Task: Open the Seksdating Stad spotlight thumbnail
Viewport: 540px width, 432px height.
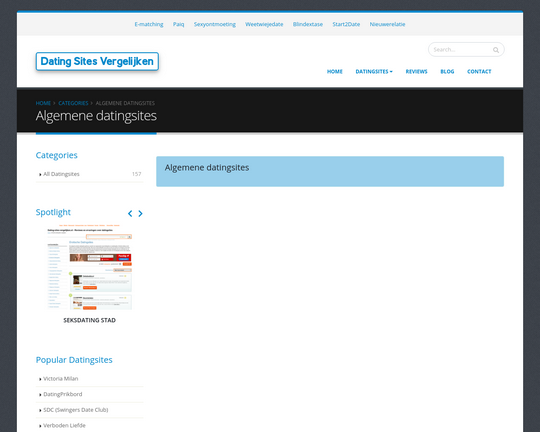Action: click(90, 267)
